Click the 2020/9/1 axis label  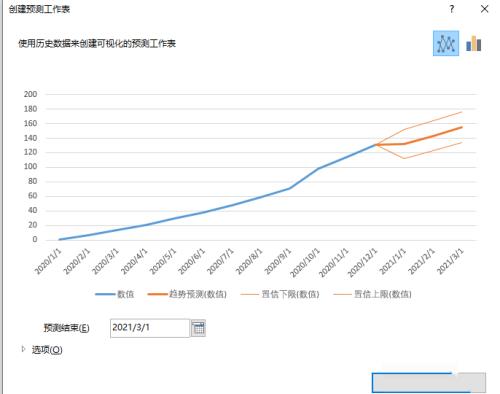(278, 262)
